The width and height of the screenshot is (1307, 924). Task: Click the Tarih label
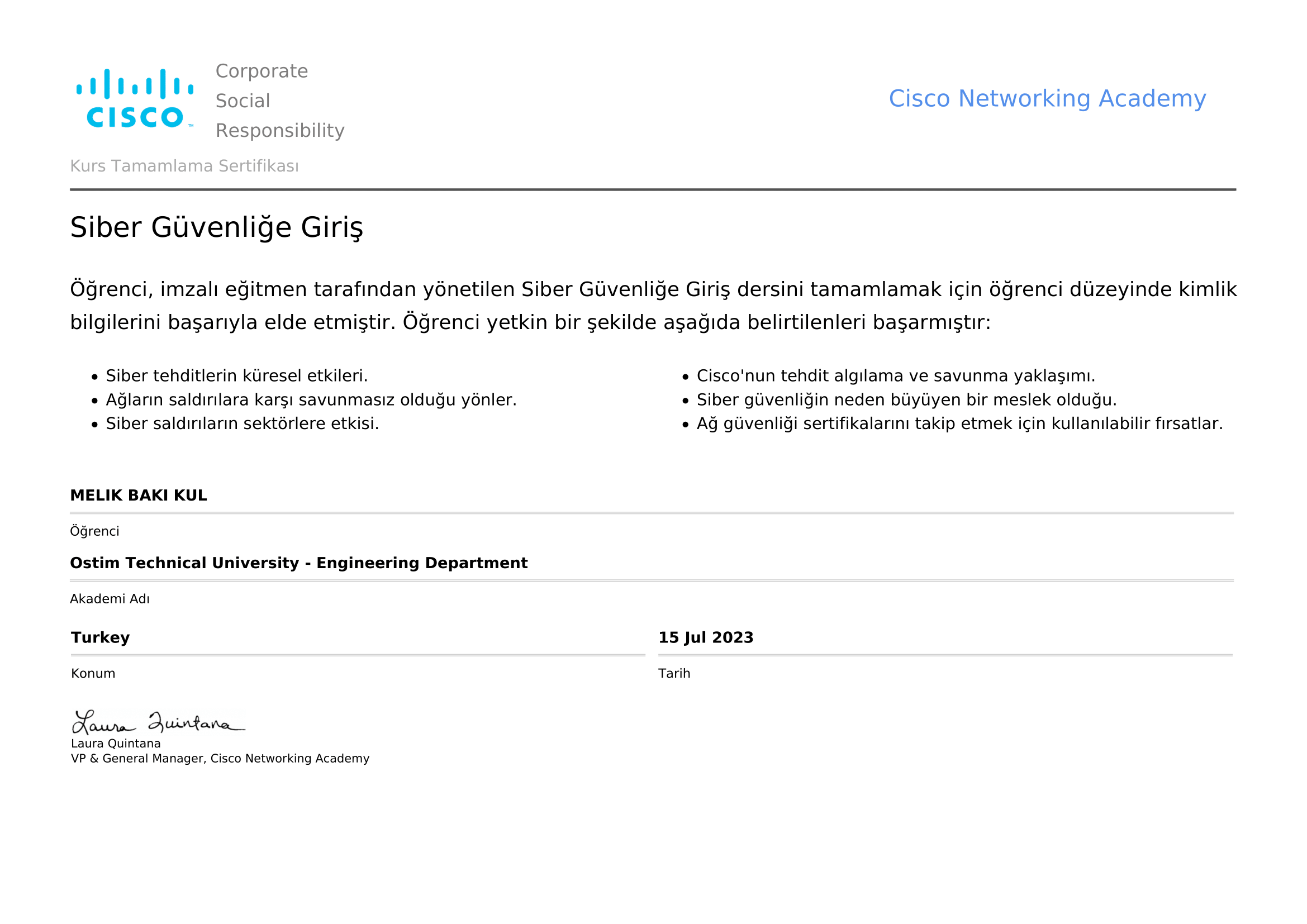click(x=674, y=674)
